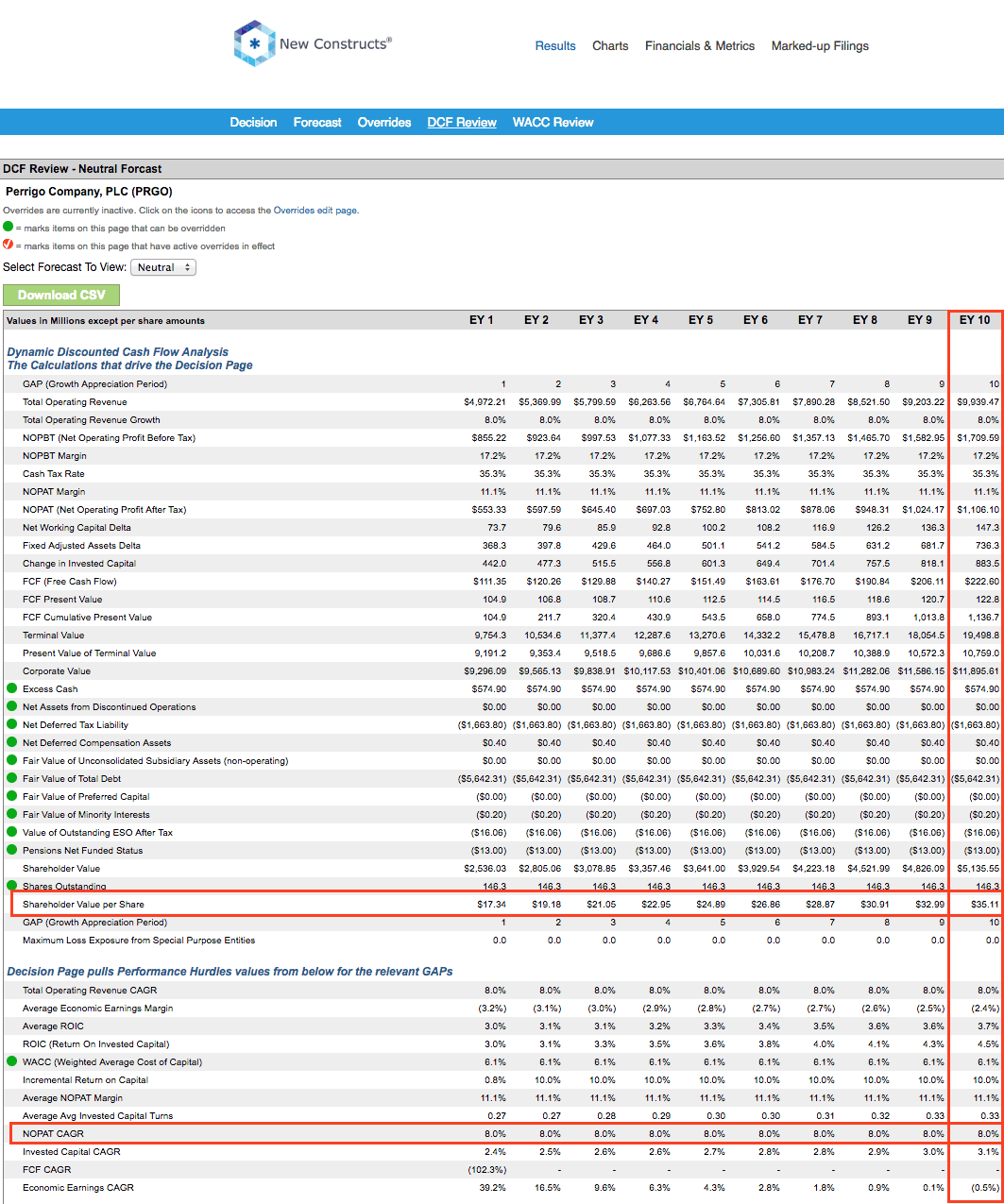This screenshot has height=1204, width=1004.
Task: Click the Shareholder Value per Share $17.34
Action: [x=492, y=905]
